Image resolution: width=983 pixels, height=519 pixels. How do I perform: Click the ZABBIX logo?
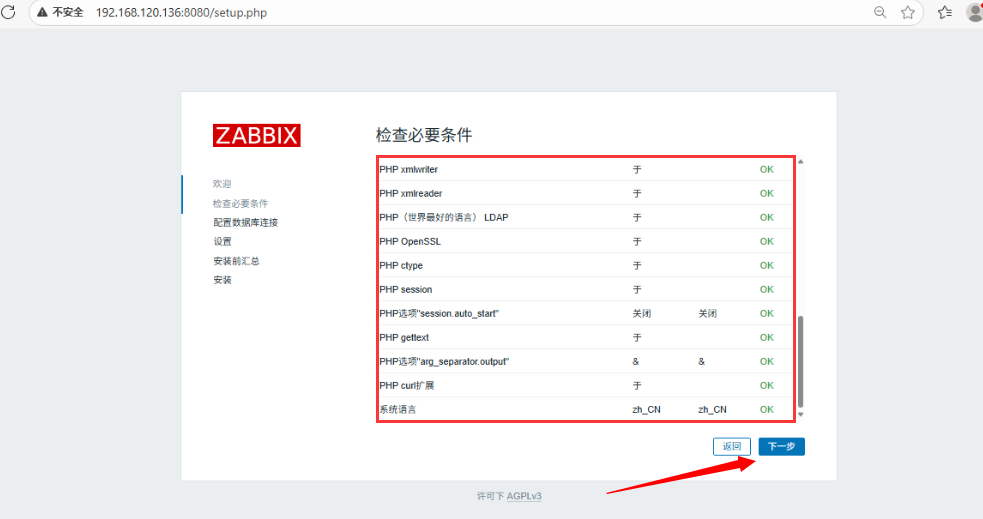pos(256,136)
